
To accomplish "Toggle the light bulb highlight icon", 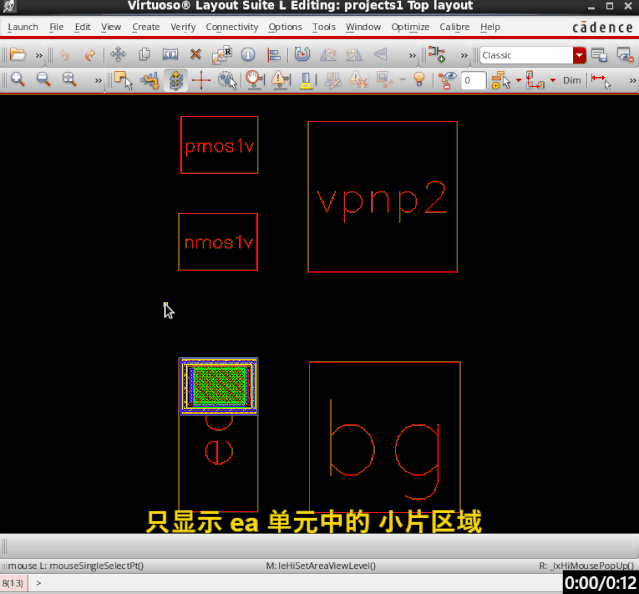I will coord(419,80).
